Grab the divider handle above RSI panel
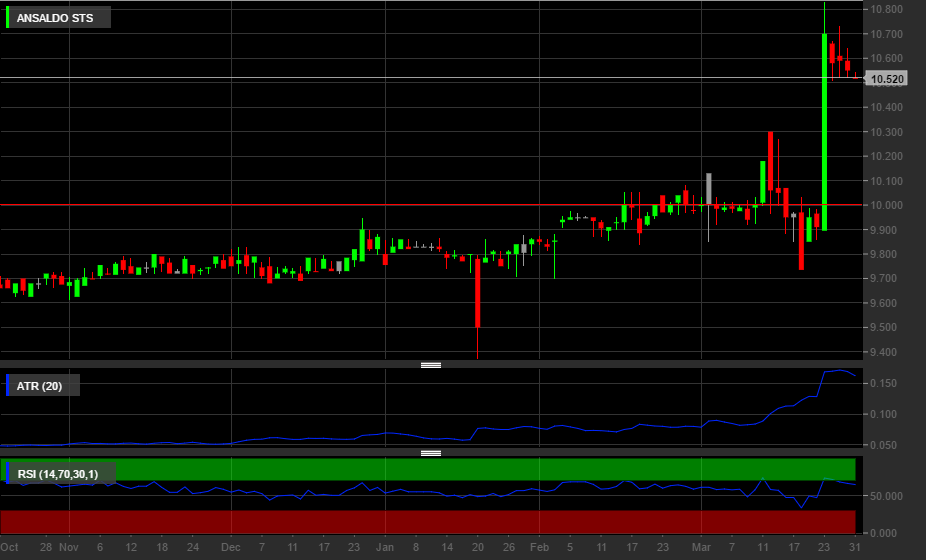 431,453
